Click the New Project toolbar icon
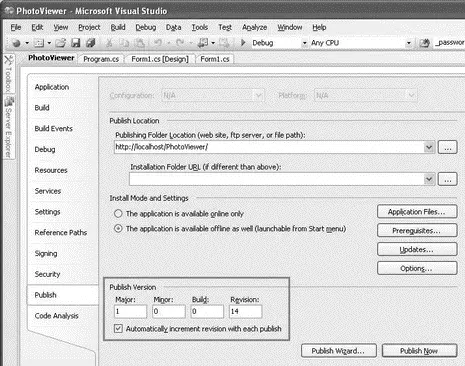Image resolution: width=465 pixels, height=366 pixels. click(x=16, y=43)
